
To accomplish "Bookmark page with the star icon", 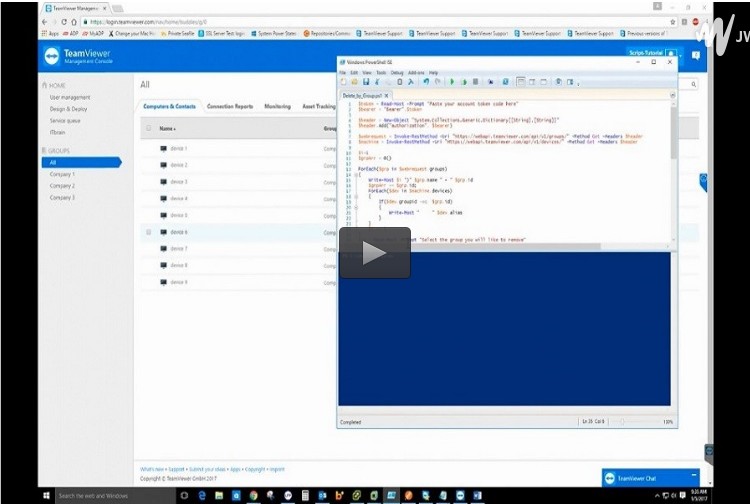I will 673,22.
